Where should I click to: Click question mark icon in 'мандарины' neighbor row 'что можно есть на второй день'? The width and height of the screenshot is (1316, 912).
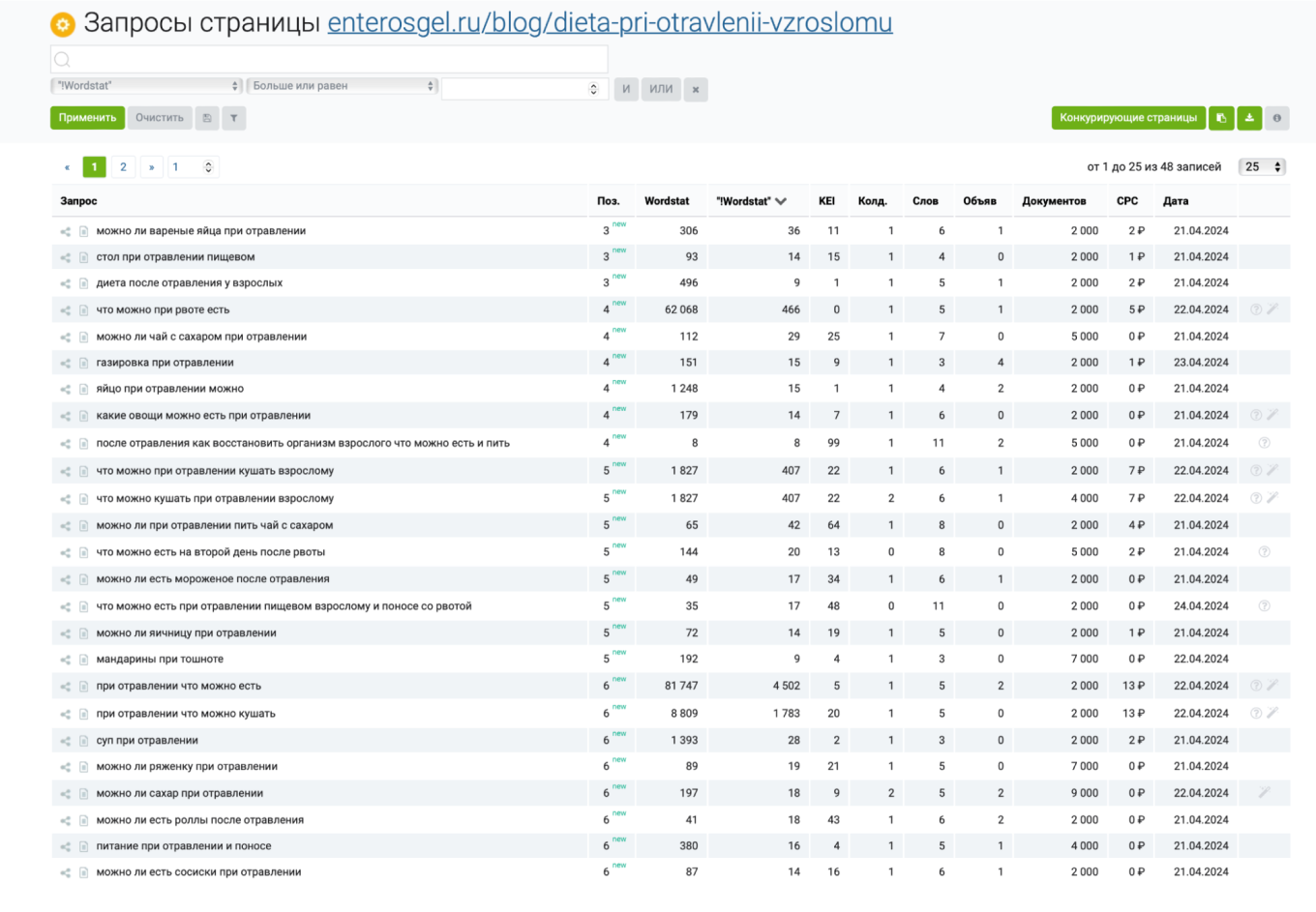tap(1264, 552)
